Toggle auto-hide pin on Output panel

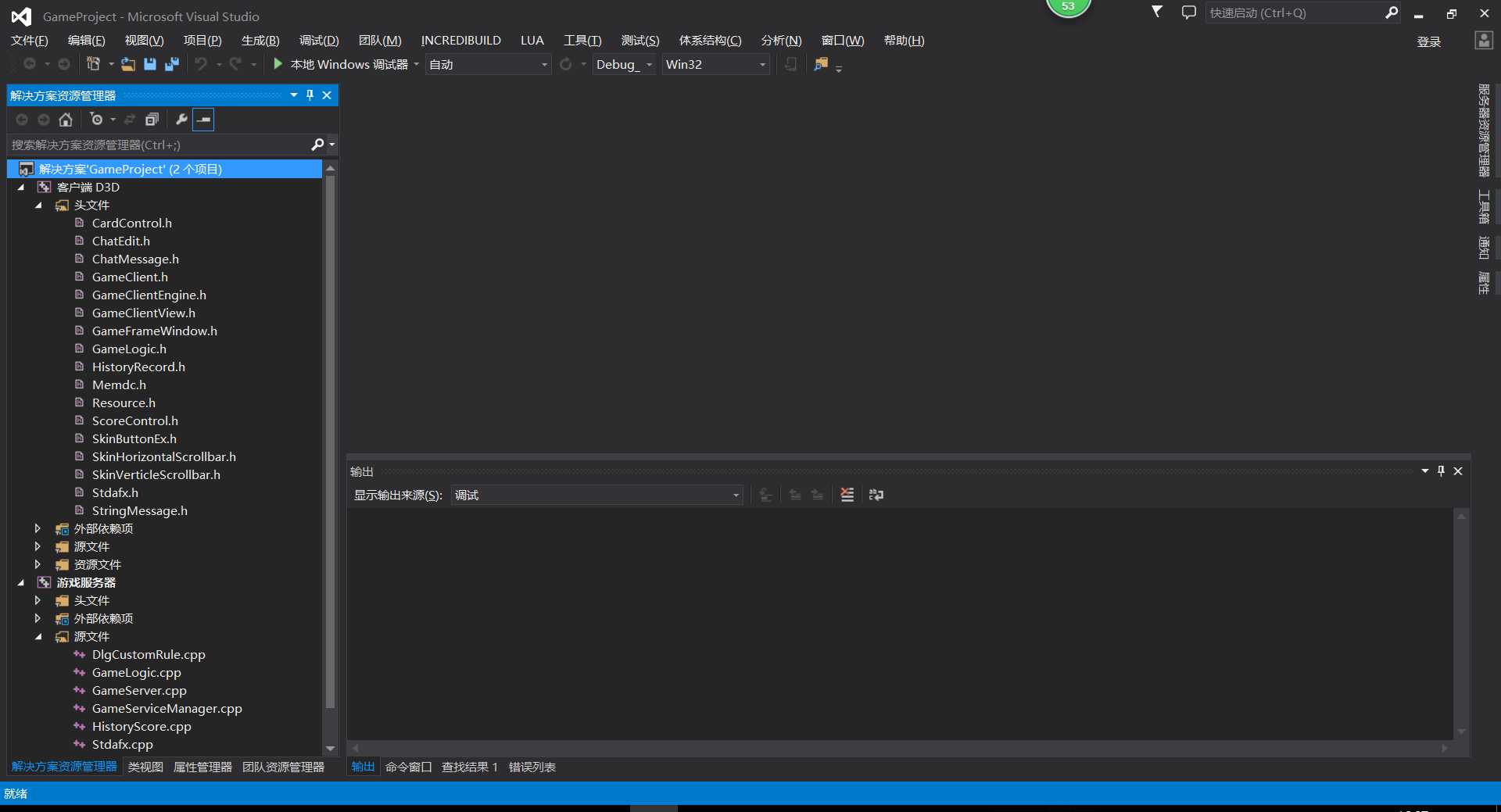[1441, 471]
